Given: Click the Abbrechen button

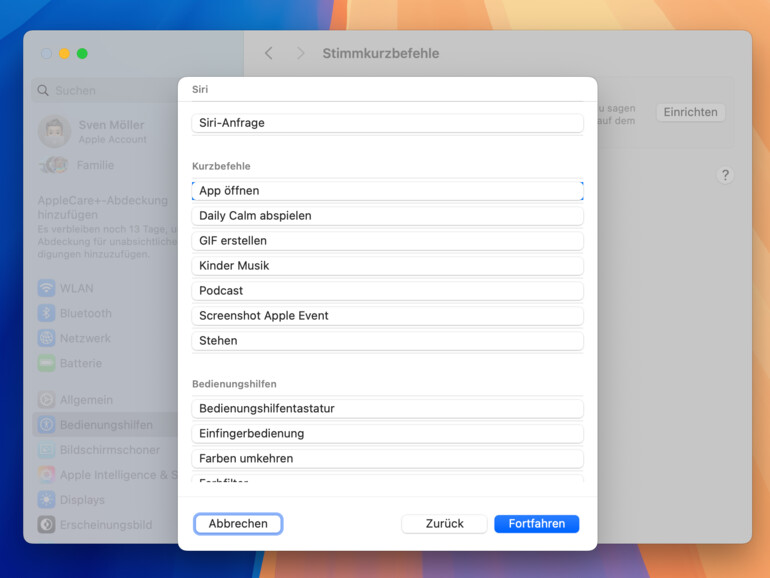Looking at the screenshot, I should (x=238, y=523).
